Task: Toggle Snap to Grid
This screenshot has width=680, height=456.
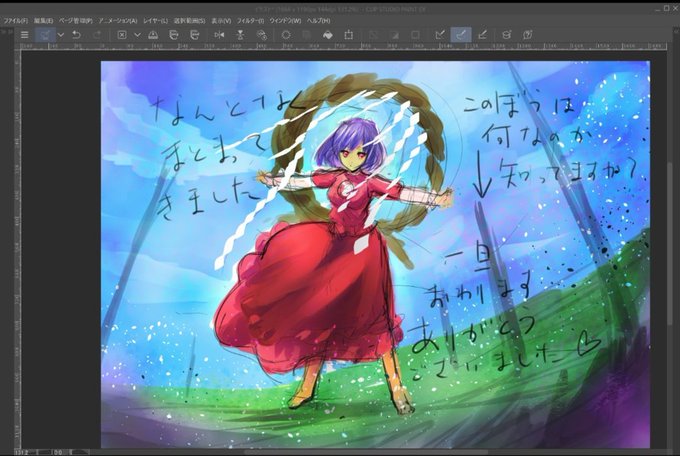Action: [x=482, y=35]
